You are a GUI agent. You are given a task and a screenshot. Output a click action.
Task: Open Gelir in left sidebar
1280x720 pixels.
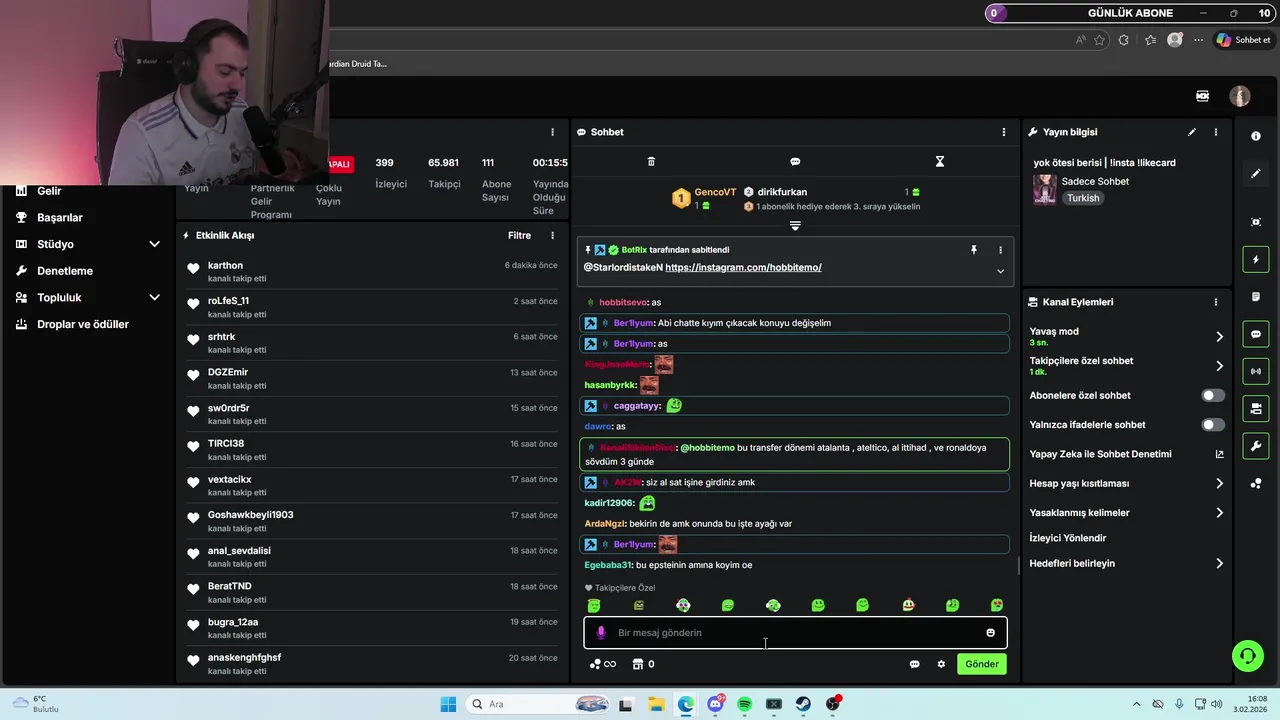pos(49,191)
